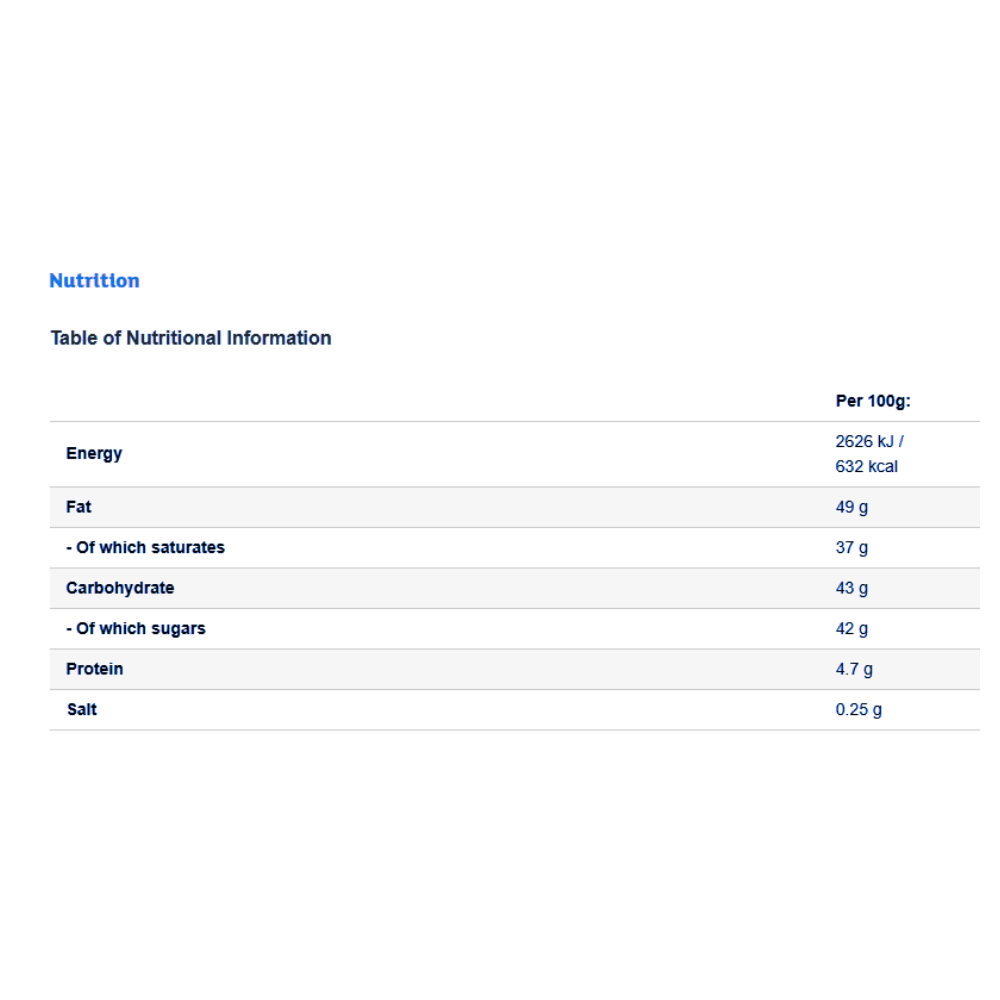This screenshot has height=1000, width=1000.
Task: Select the 49 g fat value
Action: click(851, 507)
